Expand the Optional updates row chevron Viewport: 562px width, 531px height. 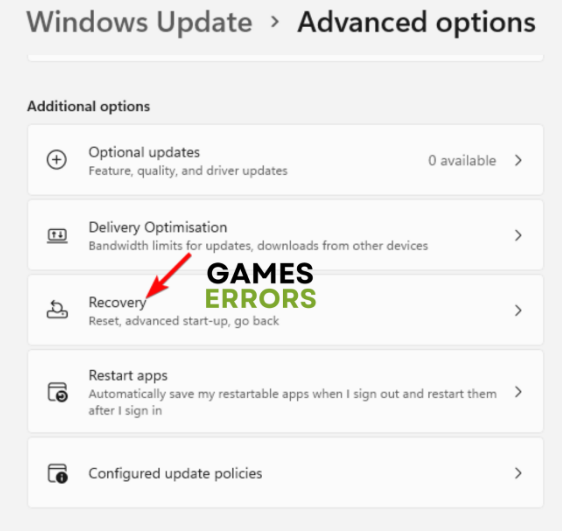518,160
